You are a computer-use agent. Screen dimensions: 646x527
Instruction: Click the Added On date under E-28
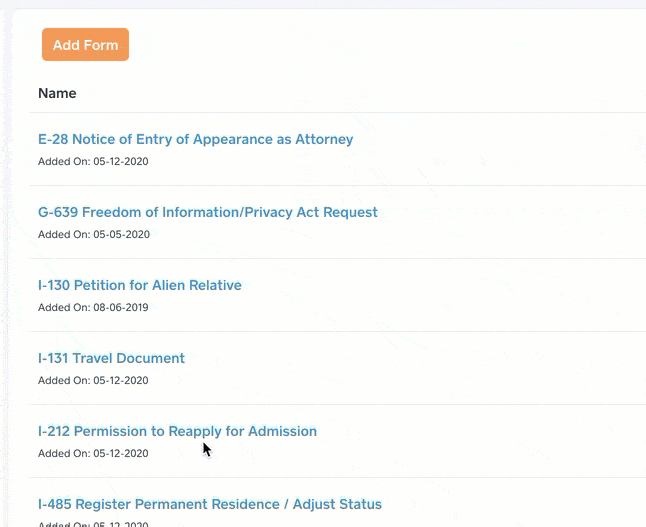93,161
